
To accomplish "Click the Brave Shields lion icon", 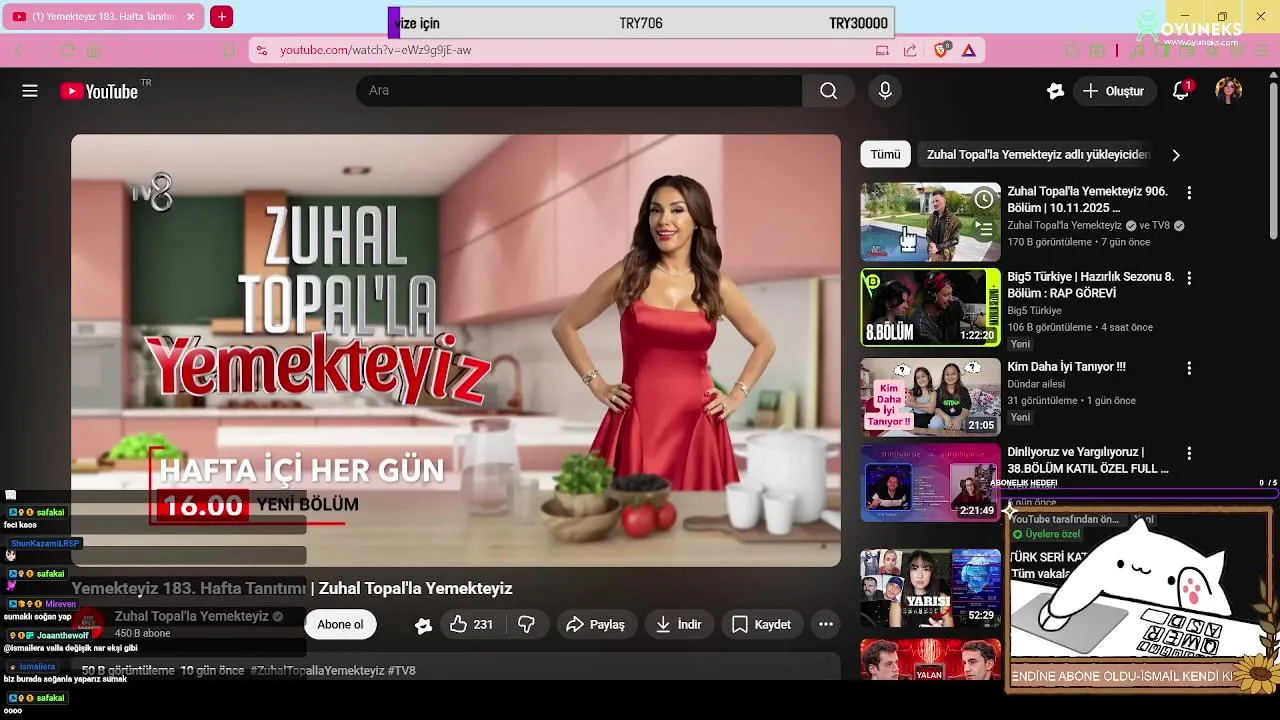I will pyautogui.click(x=942, y=50).
